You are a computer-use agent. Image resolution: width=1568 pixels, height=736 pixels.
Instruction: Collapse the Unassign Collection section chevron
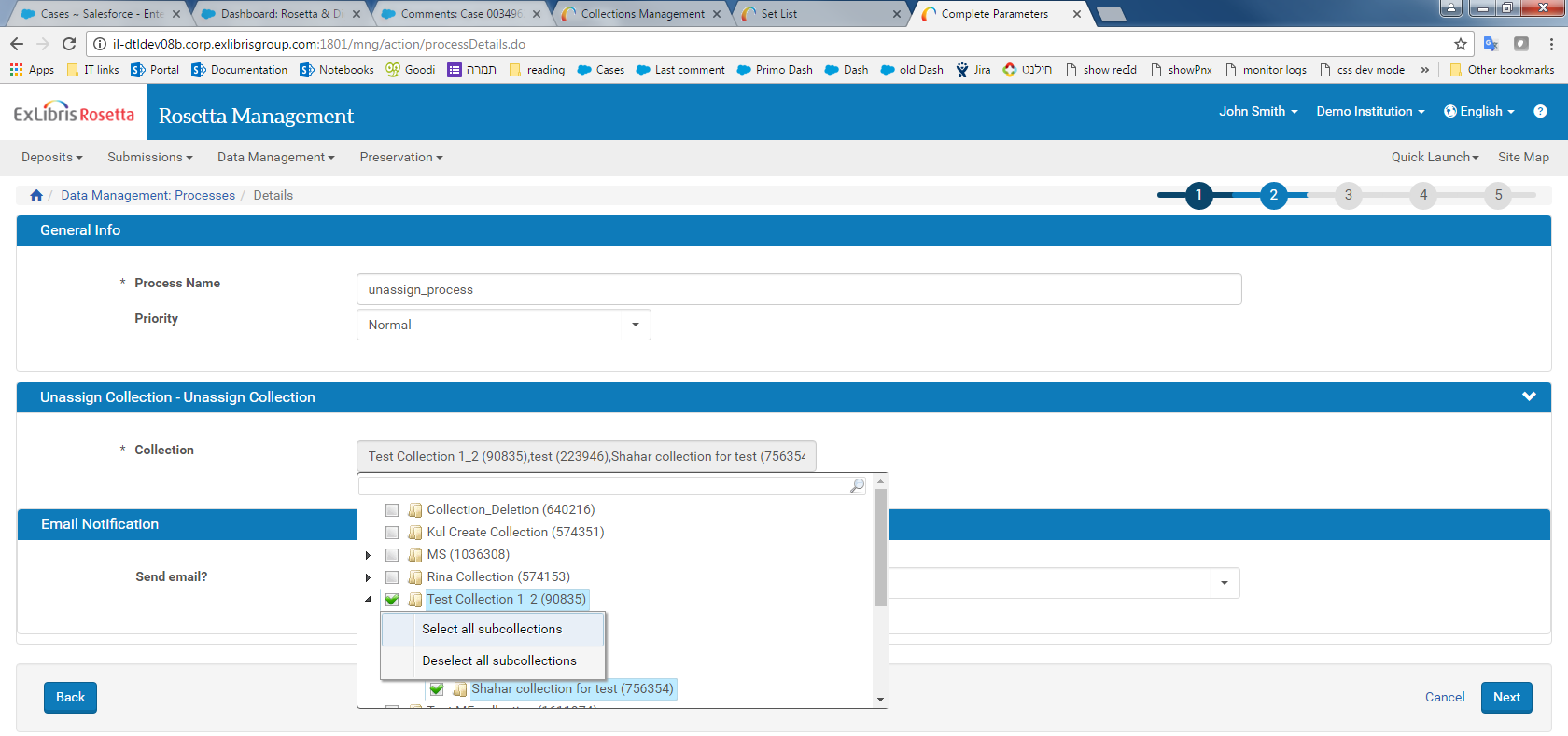pos(1529,396)
